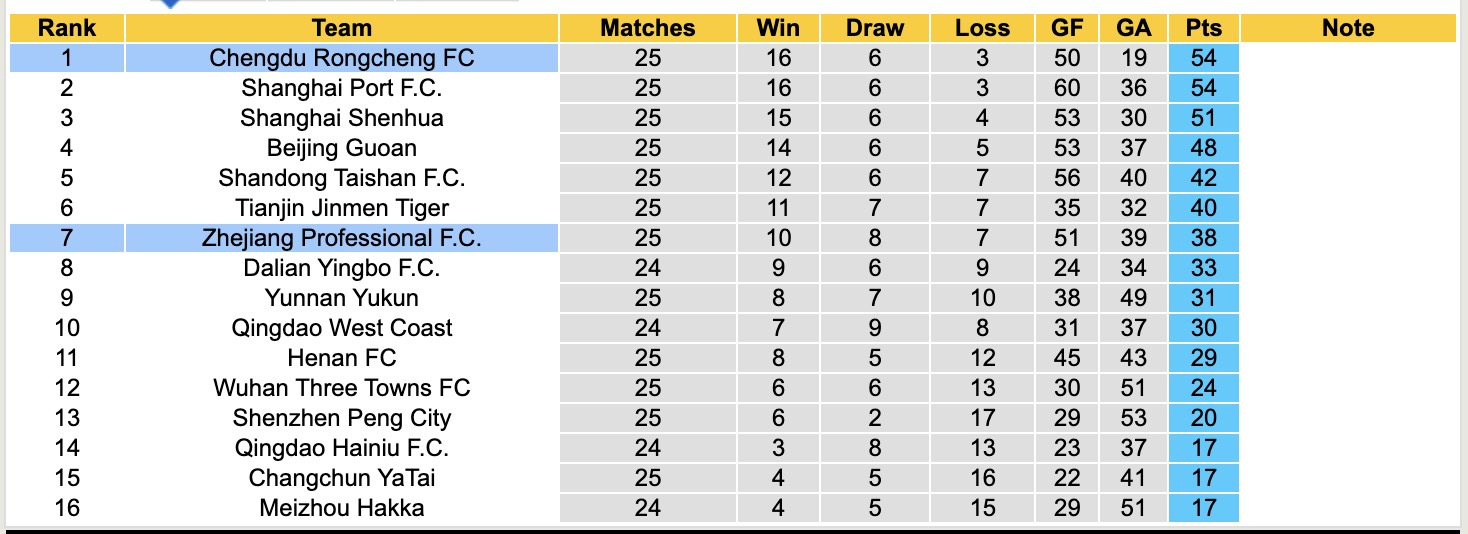The height and width of the screenshot is (534, 1468).
Task: Select the Draw column header
Action: (874, 28)
